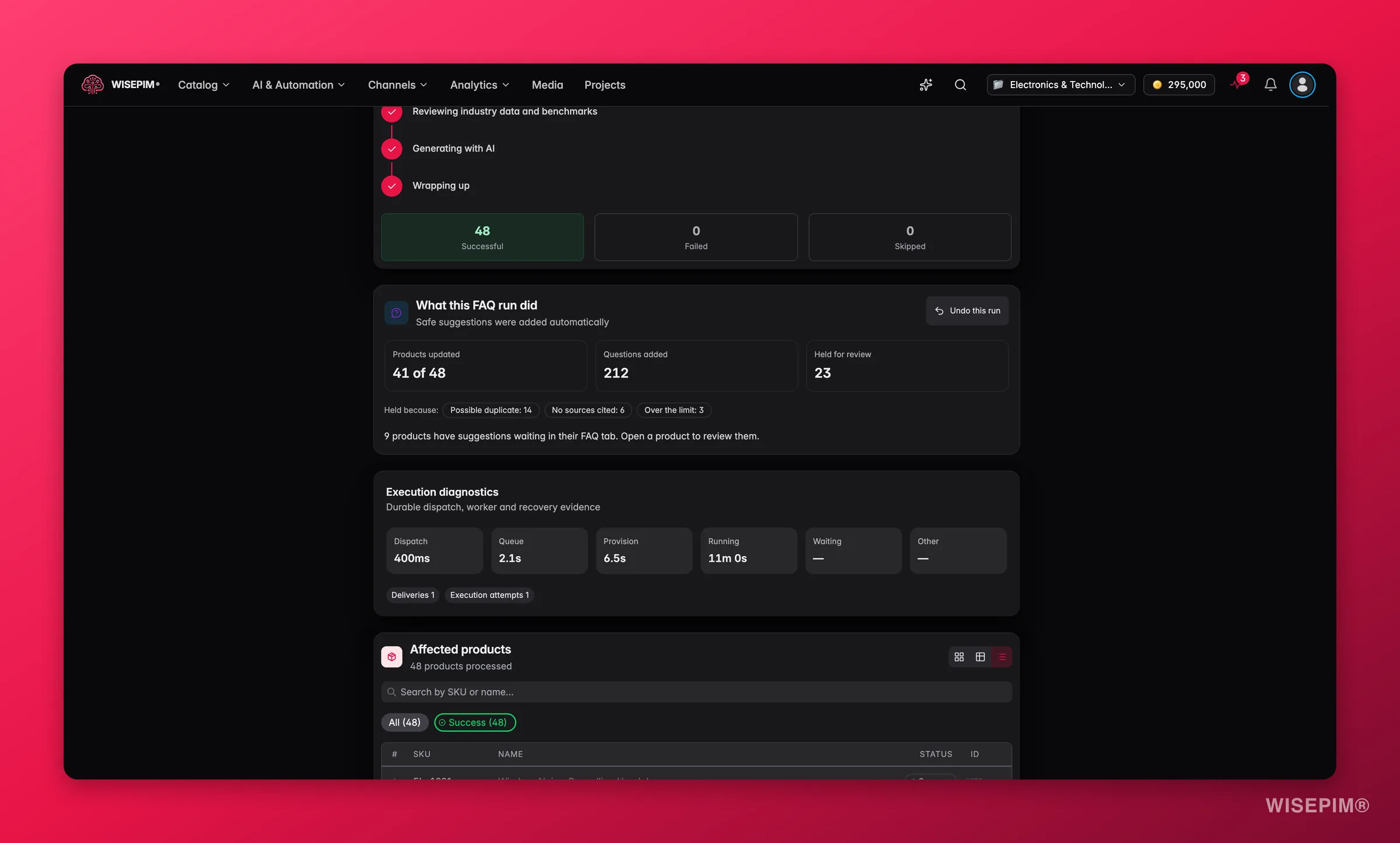Viewport: 1400px width, 843px height.
Task: Expand the AI & Automation menu
Action: coord(299,85)
